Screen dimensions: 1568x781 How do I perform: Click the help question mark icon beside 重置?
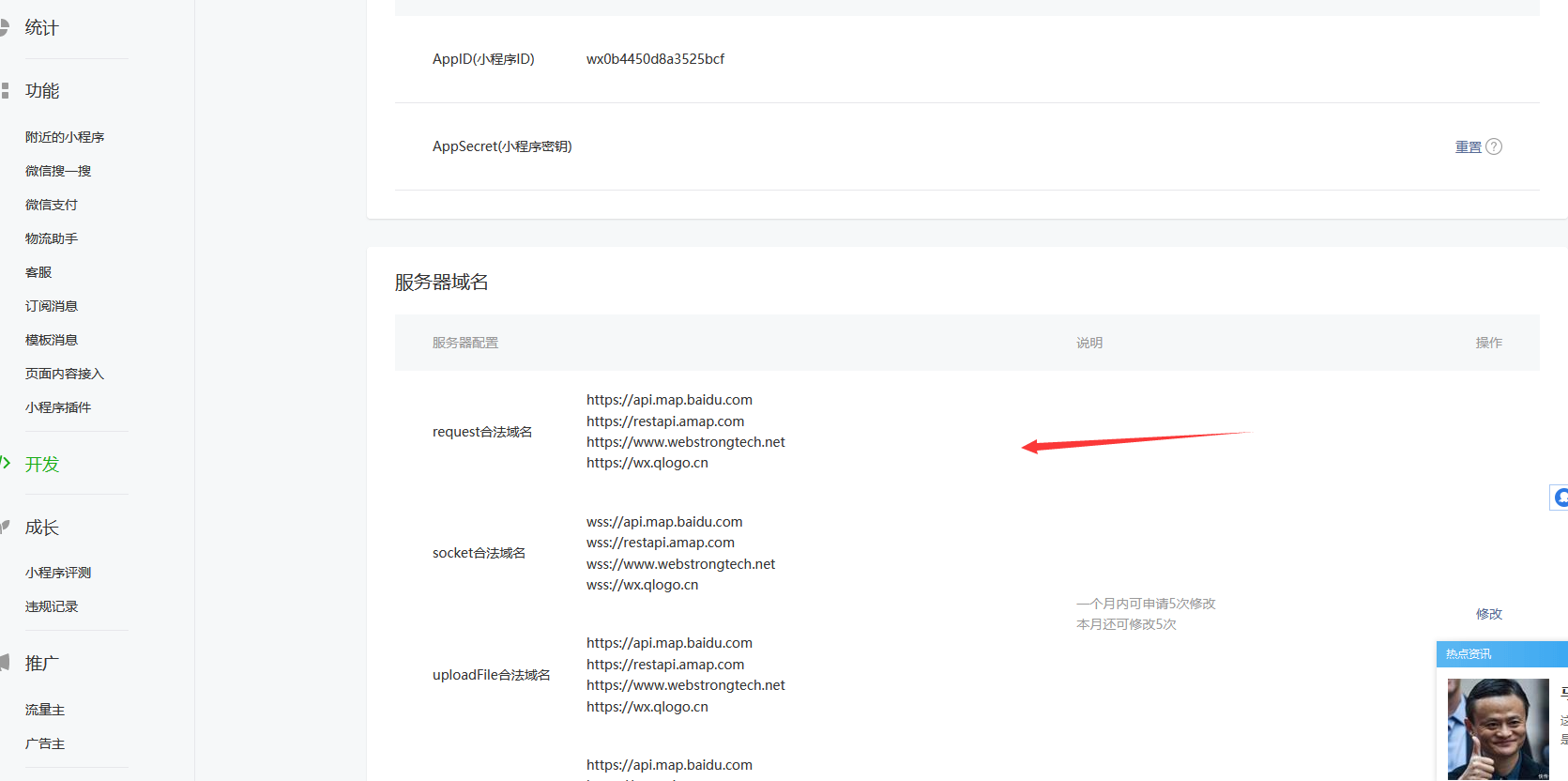pyautogui.click(x=1494, y=146)
